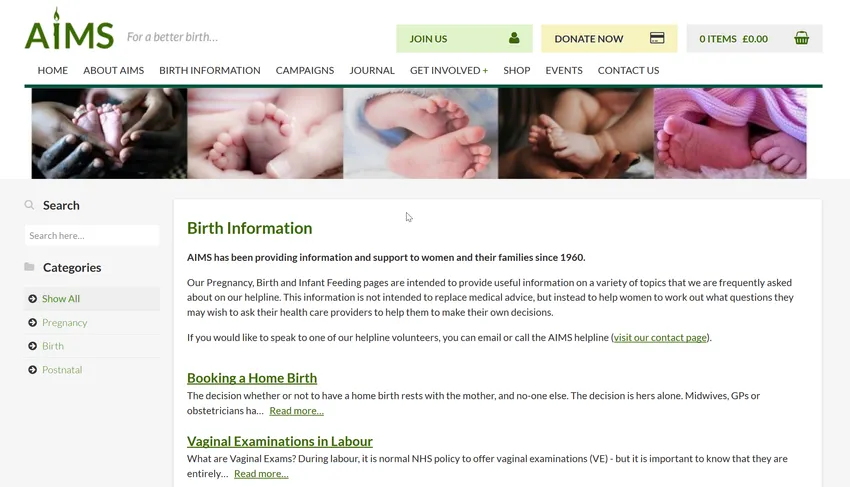
Task: Open the Journal menu item
Action: [x=372, y=71]
